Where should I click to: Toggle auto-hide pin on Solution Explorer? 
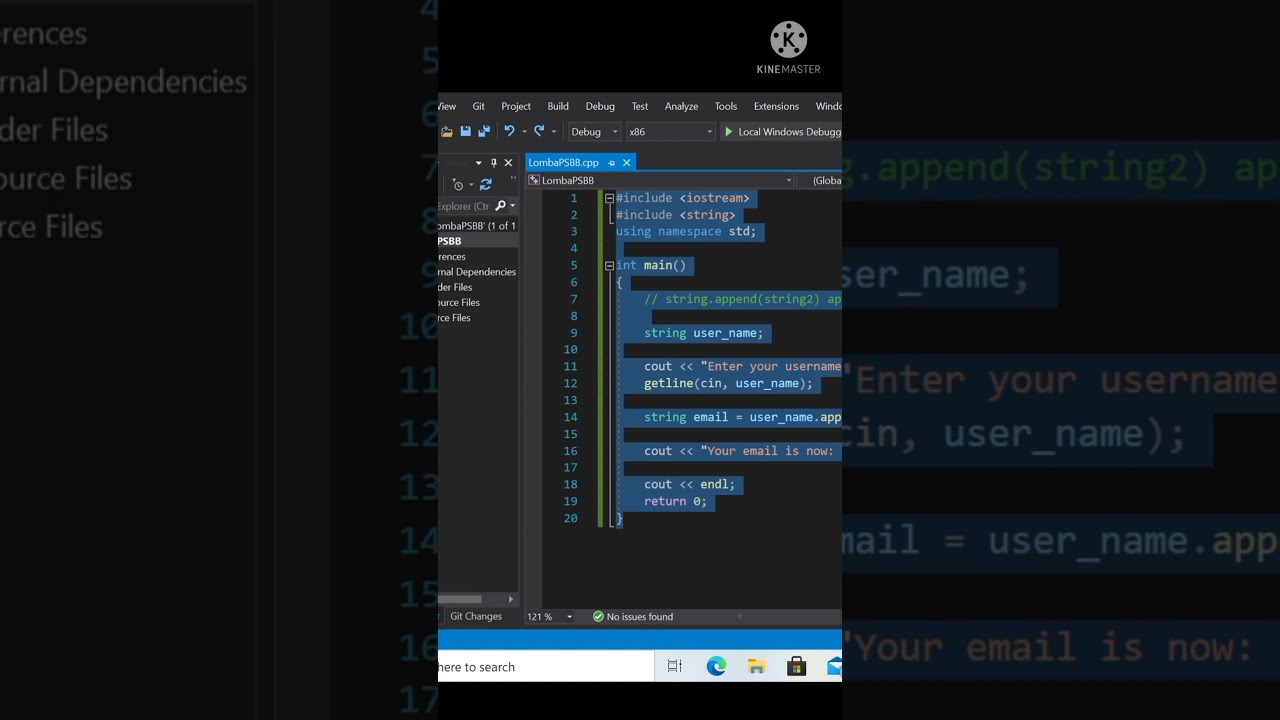pos(494,162)
